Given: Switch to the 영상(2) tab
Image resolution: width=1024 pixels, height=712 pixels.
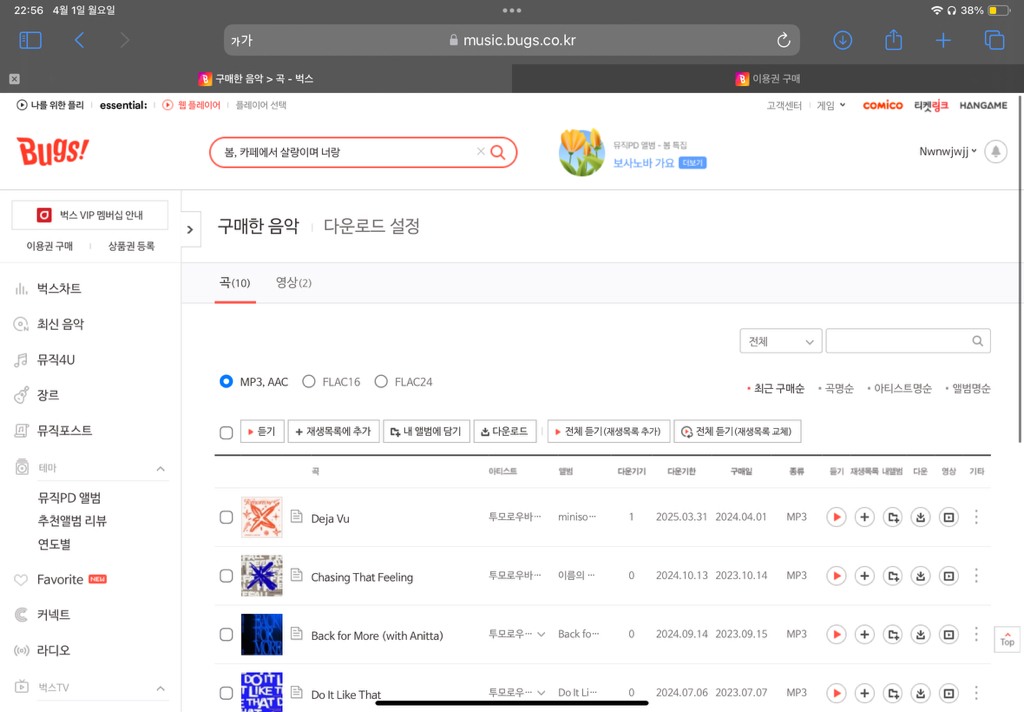Looking at the screenshot, I should click(x=293, y=283).
